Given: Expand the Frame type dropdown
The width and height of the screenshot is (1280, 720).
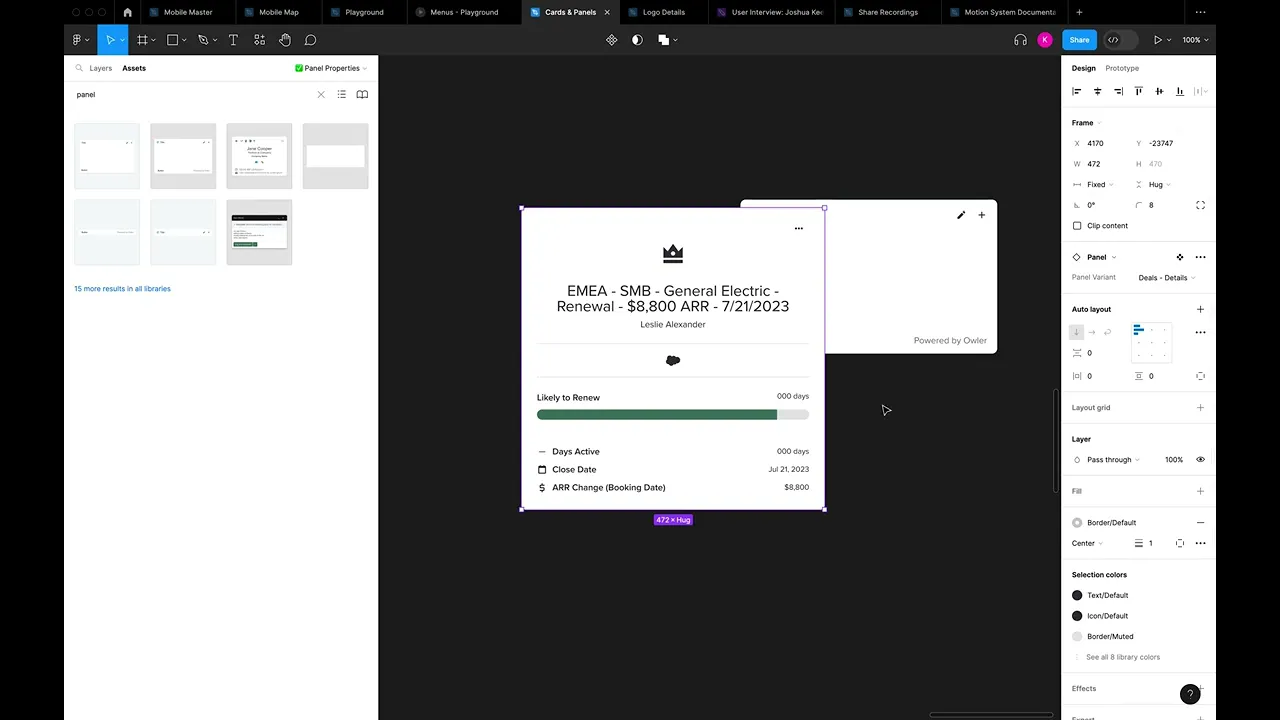Looking at the screenshot, I should point(1086,123).
